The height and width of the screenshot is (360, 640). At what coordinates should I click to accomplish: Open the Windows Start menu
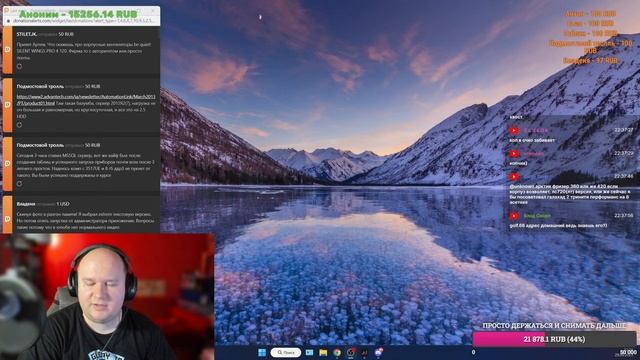coord(262,352)
